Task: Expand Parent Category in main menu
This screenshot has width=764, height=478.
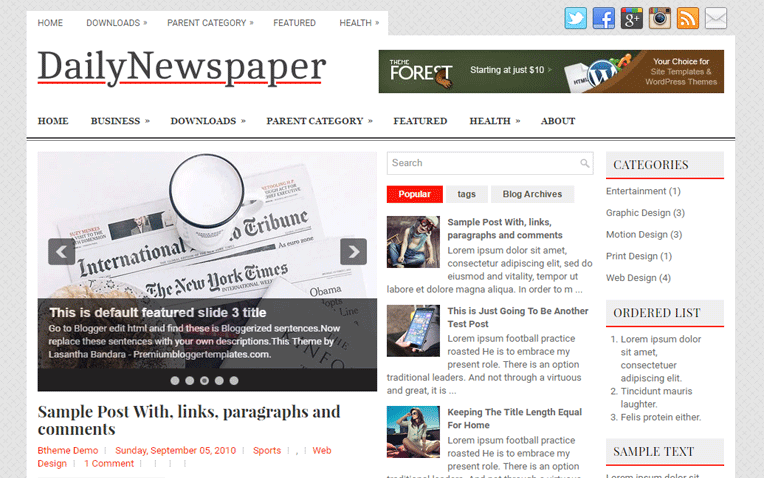Action: click(x=319, y=121)
